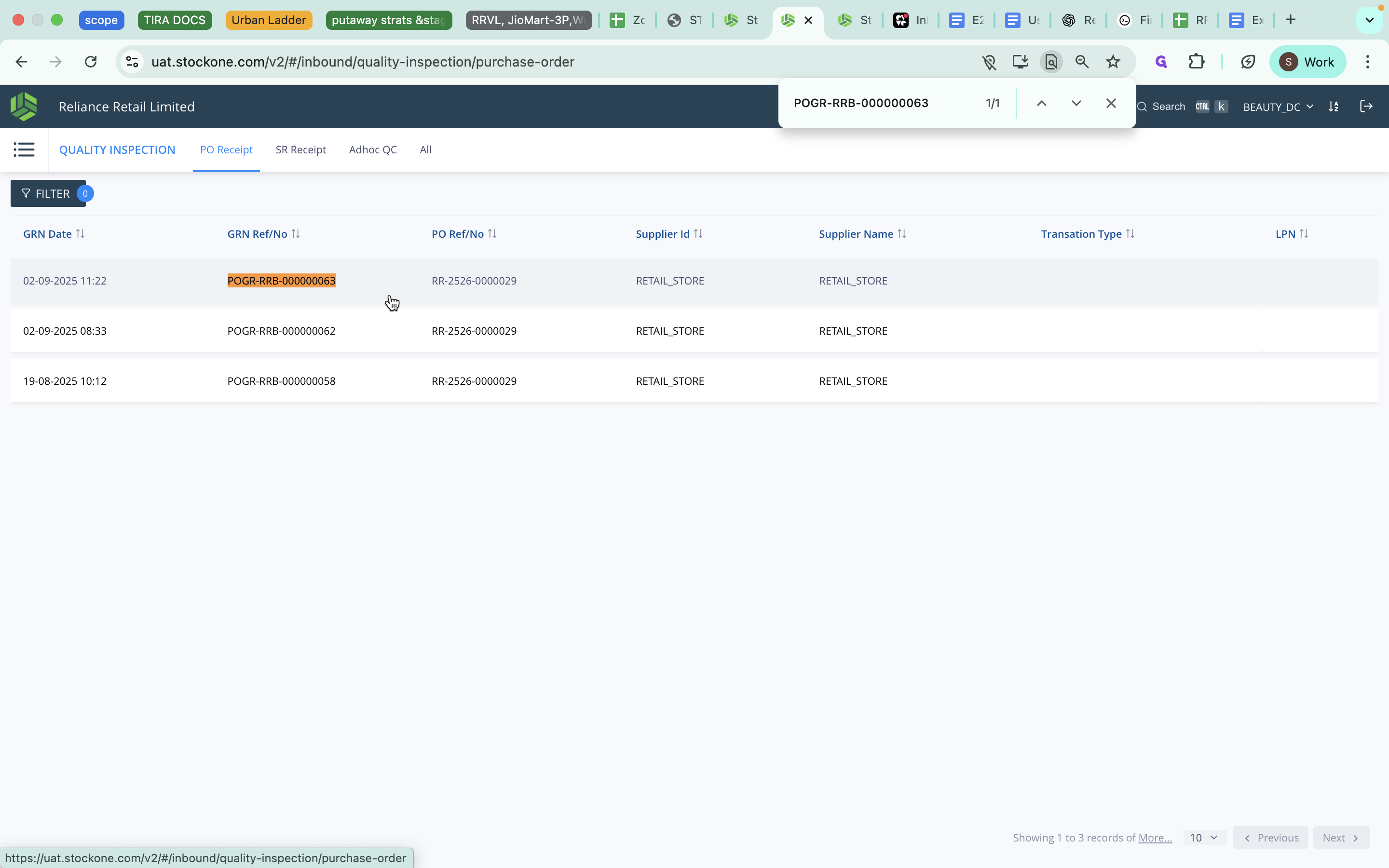Bookmark this page with the star icon
This screenshot has height=868, width=1389.
1112,61
